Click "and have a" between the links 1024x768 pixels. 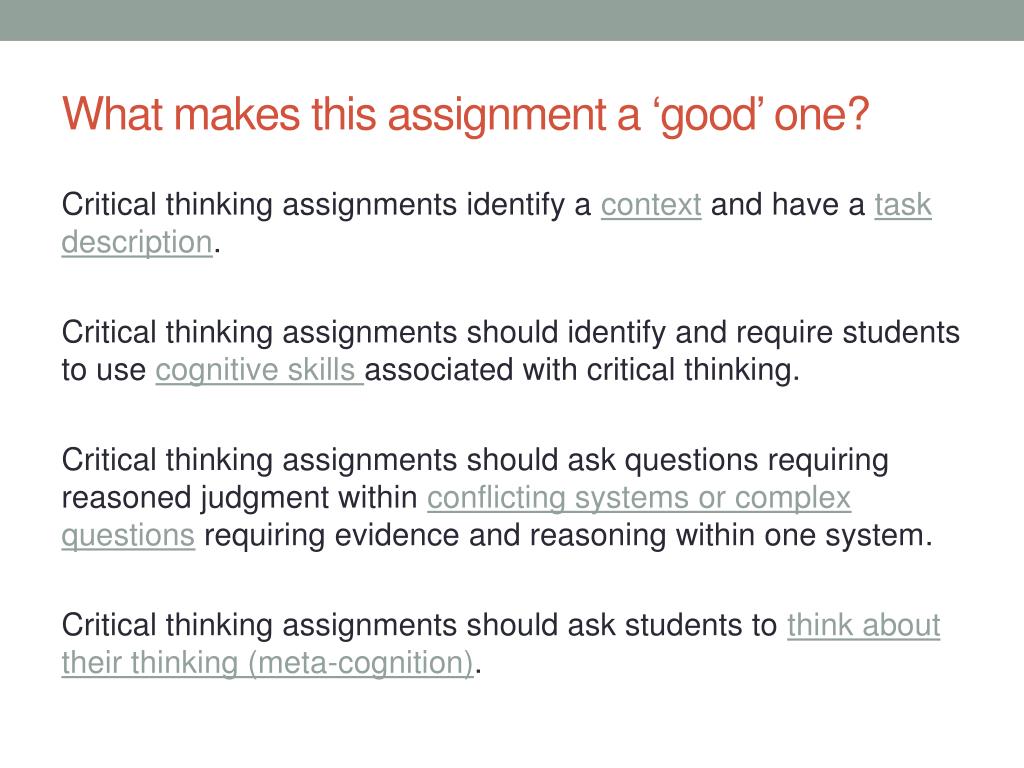[788, 205]
